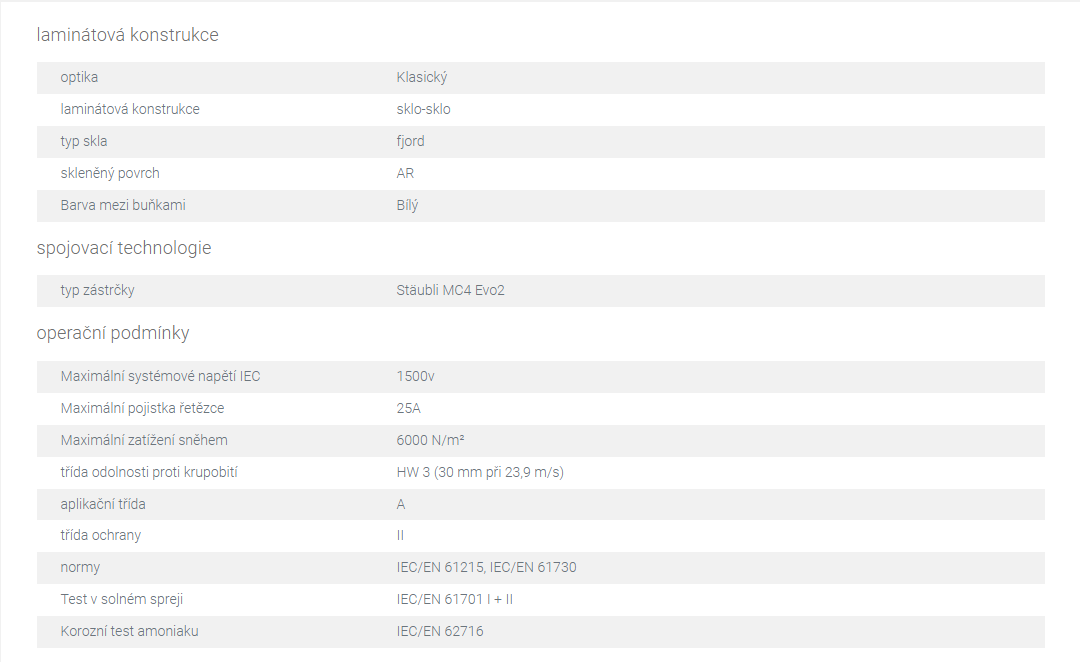Click the 'typ skla' row label
Screen dimensions: 1080x662
pyautogui.click(x=84, y=141)
